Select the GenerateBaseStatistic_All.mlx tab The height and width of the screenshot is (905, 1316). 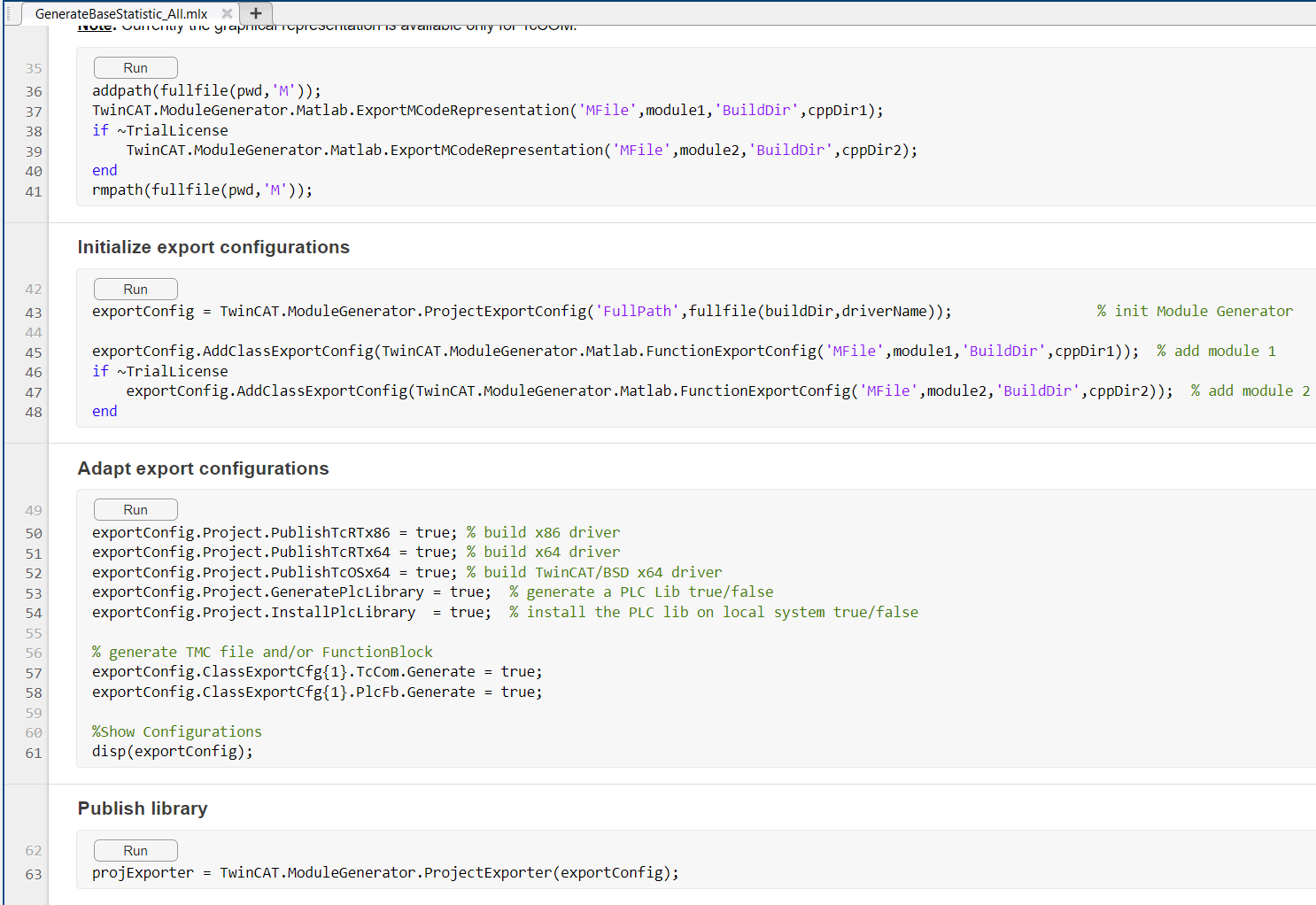pos(121,13)
